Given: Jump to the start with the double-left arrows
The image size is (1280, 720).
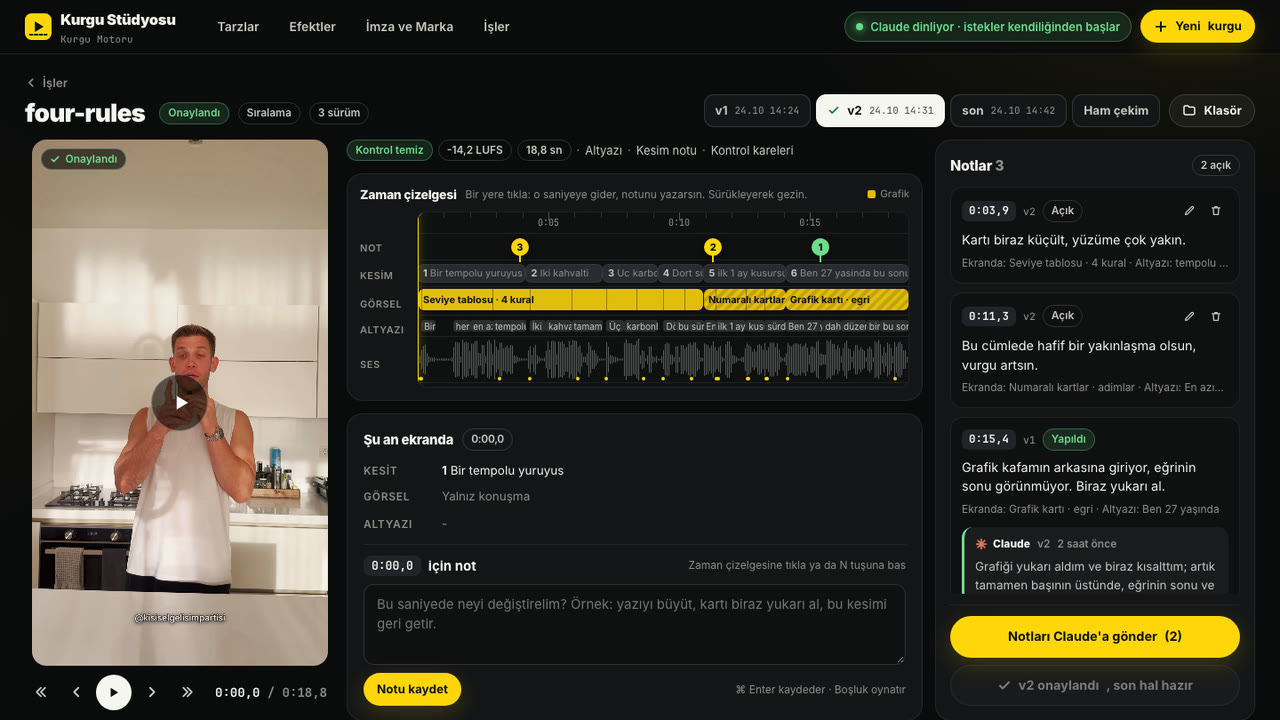Looking at the screenshot, I should point(41,692).
